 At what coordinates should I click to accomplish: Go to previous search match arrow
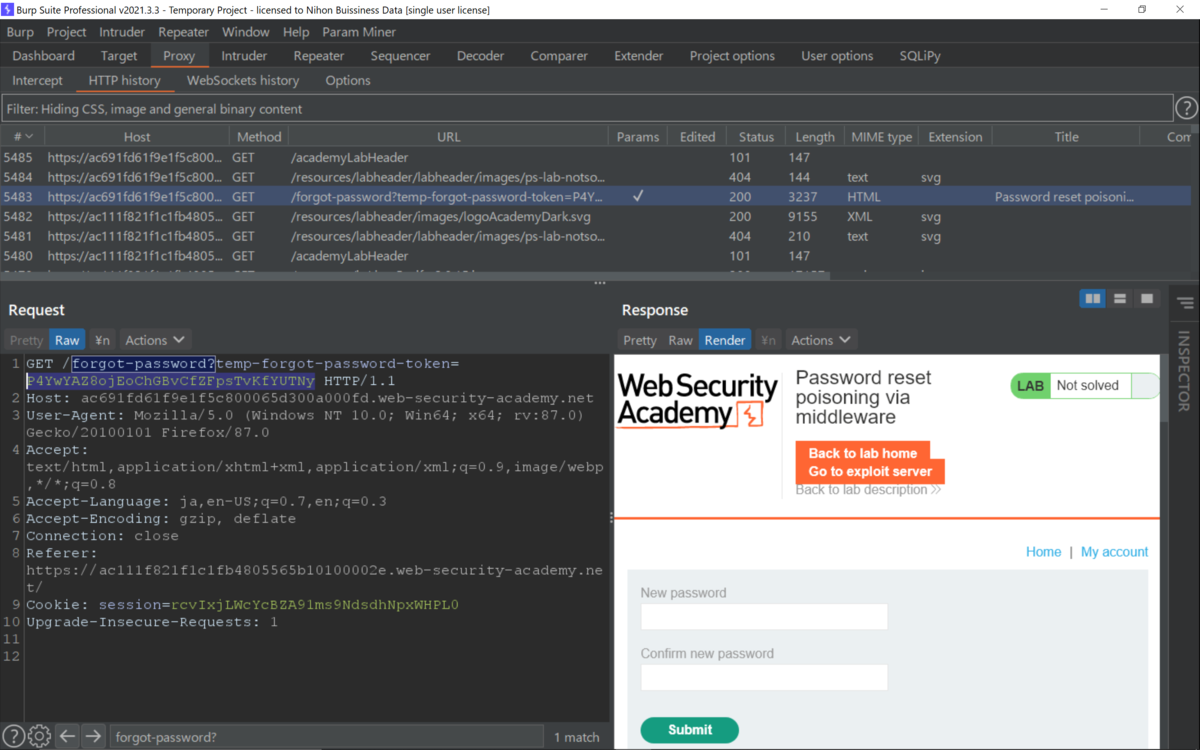[x=67, y=736]
